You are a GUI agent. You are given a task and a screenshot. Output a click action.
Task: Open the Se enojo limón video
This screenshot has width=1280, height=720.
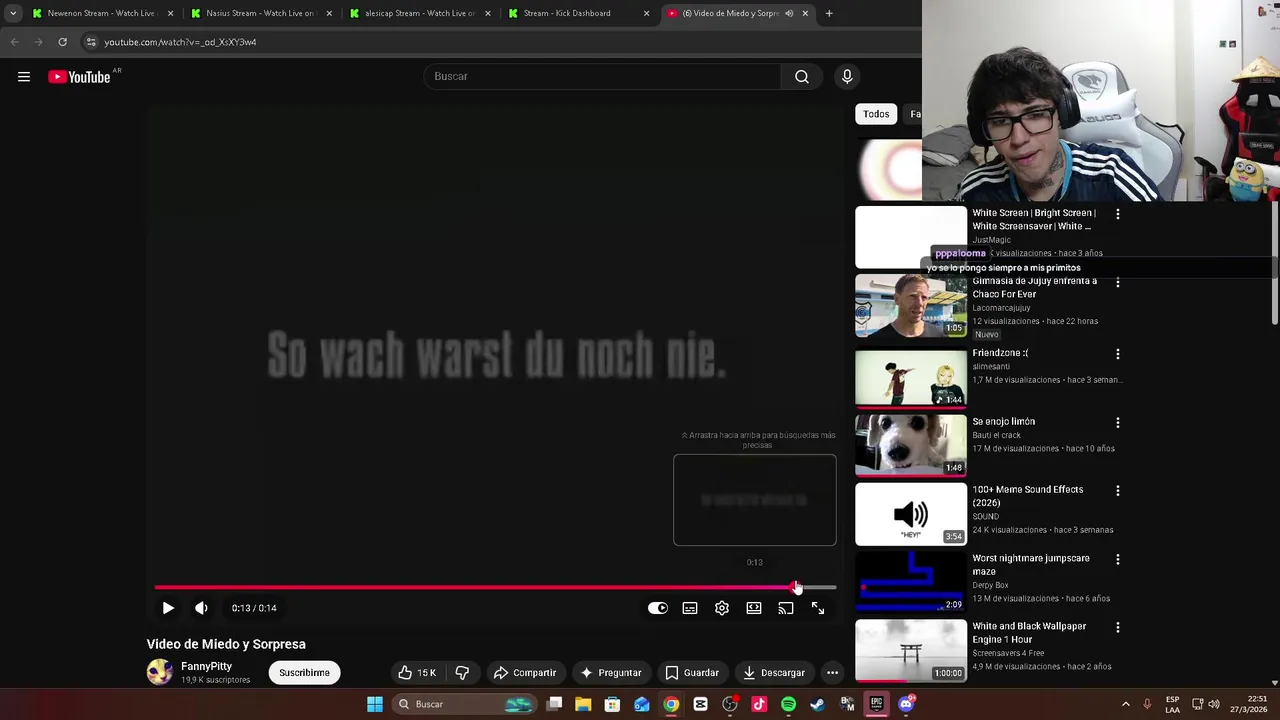click(x=911, y=445)
